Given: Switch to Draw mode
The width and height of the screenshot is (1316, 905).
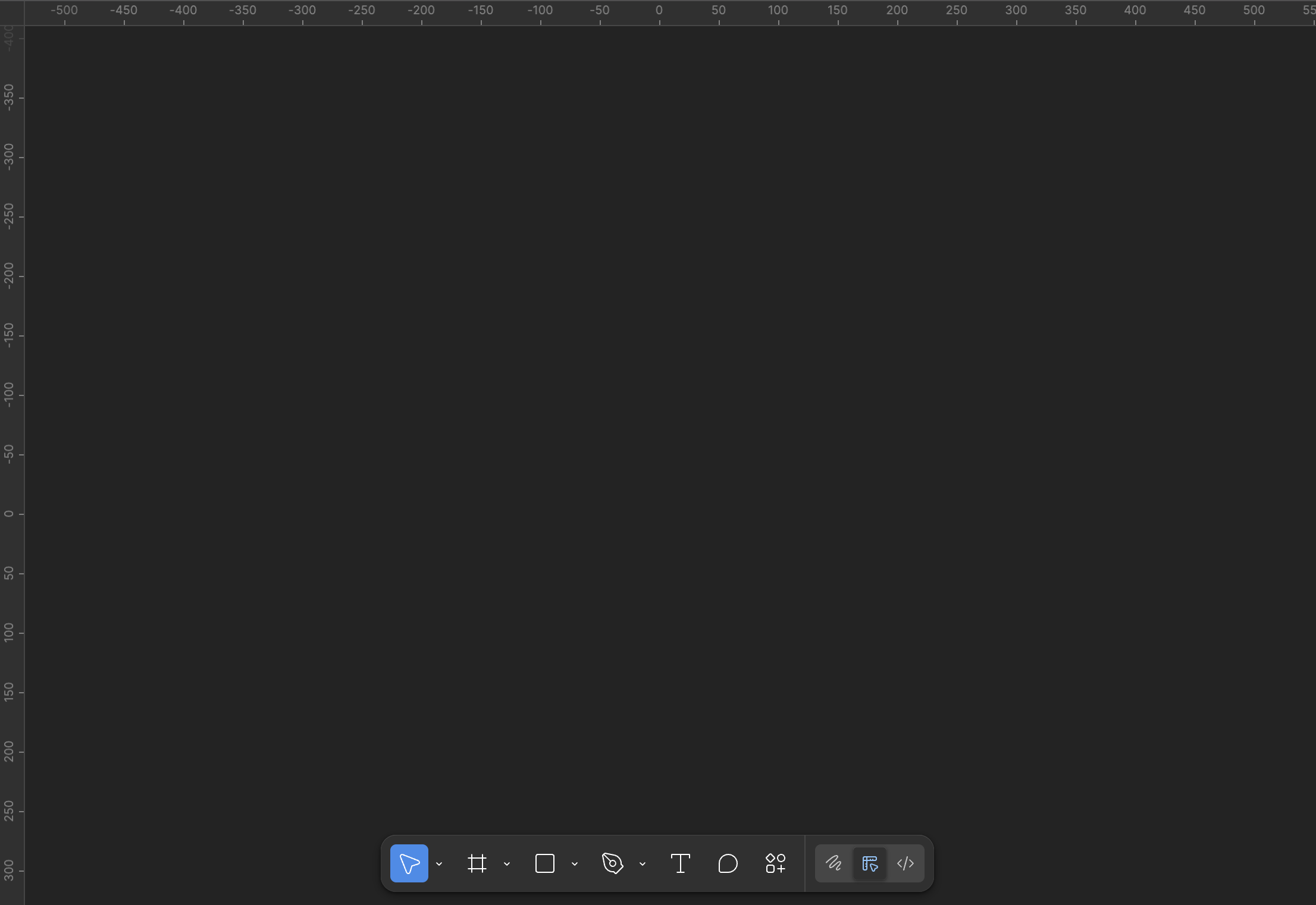Looking at the screenshot, I should [834, 863].
